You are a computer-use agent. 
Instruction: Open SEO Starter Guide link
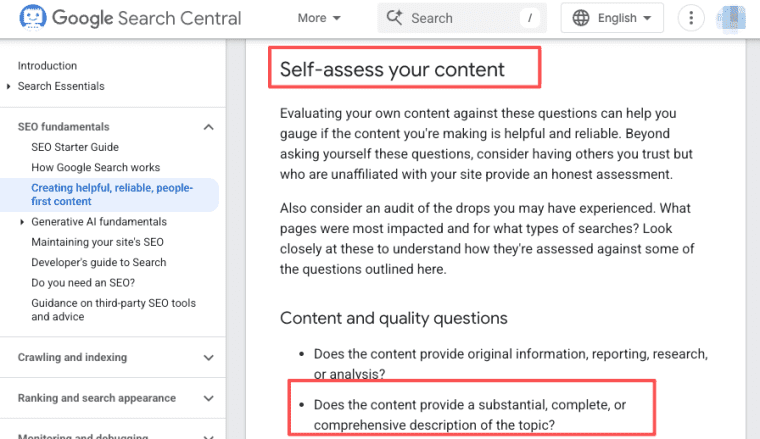75,147
